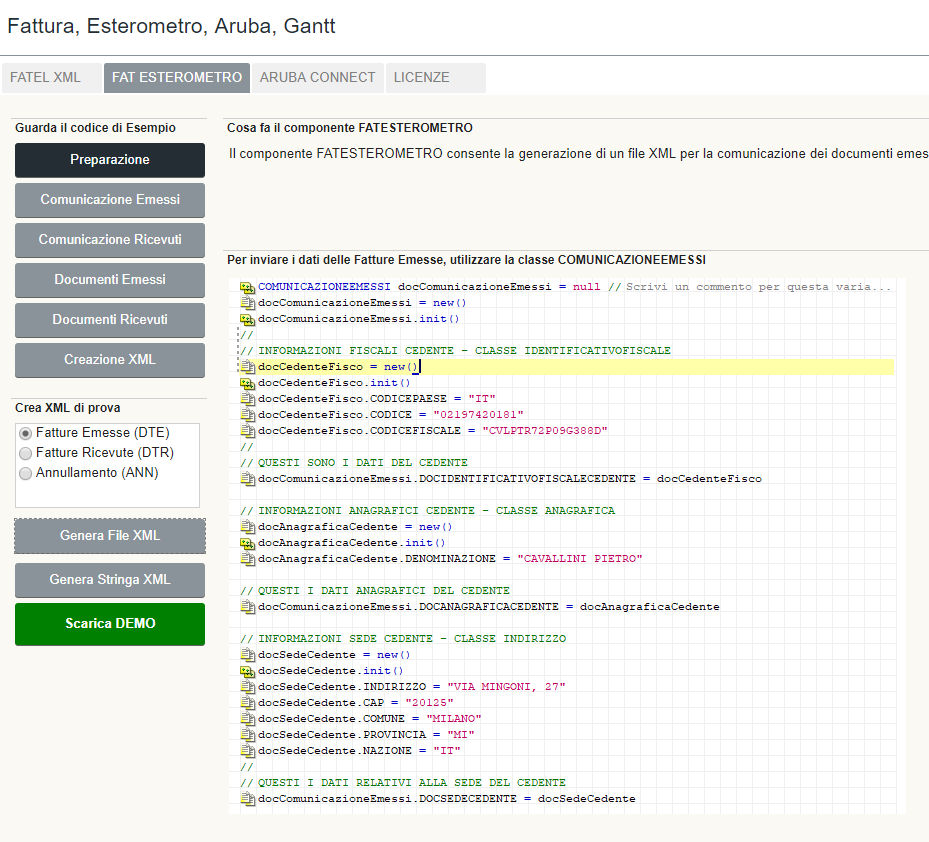Switch to the FAT ESTEROMETRO tab
The height and width of the screenshot is (842, 929).
177,78
